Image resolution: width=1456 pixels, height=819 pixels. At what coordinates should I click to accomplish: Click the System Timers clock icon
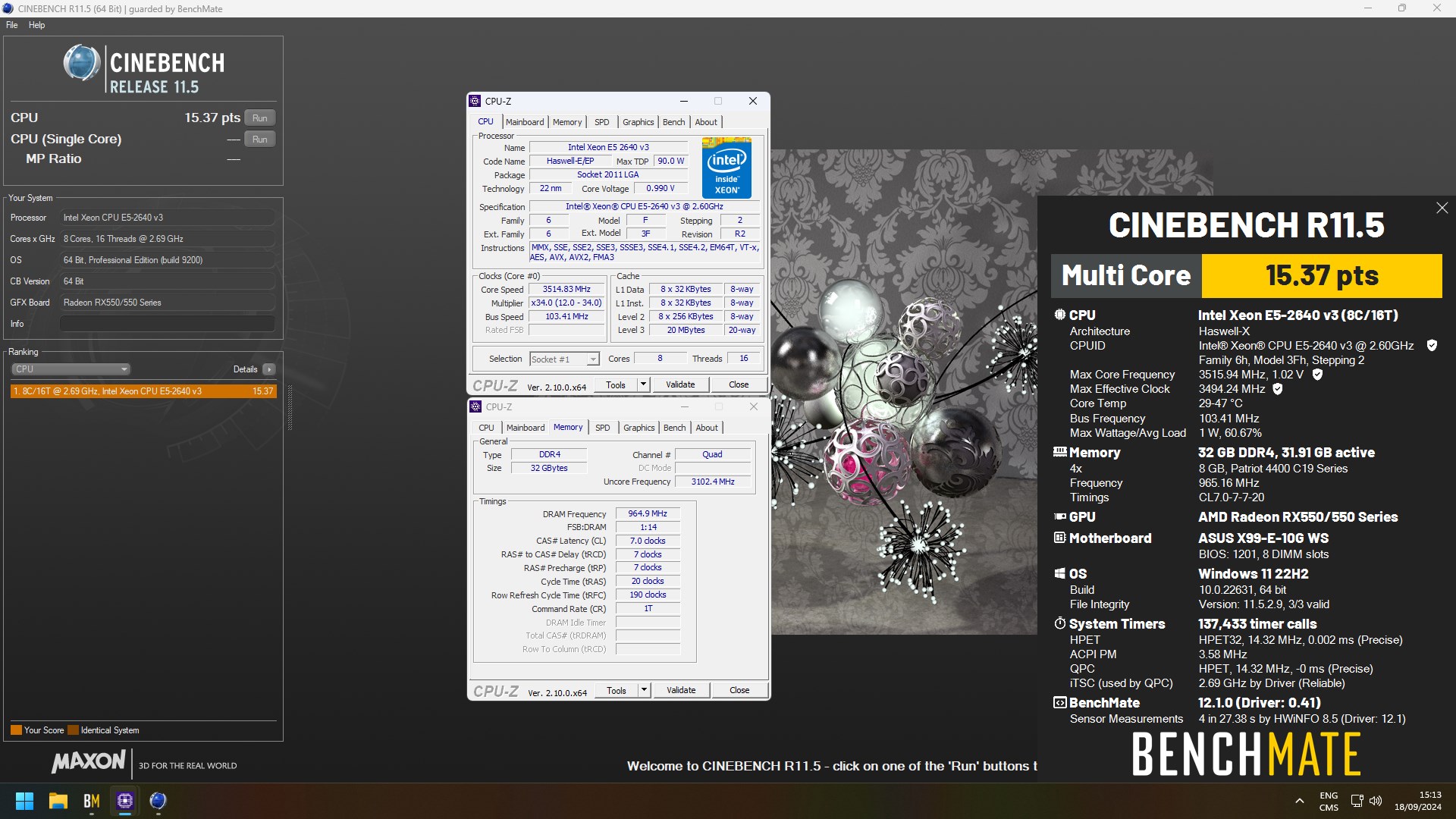(1059, 623)
